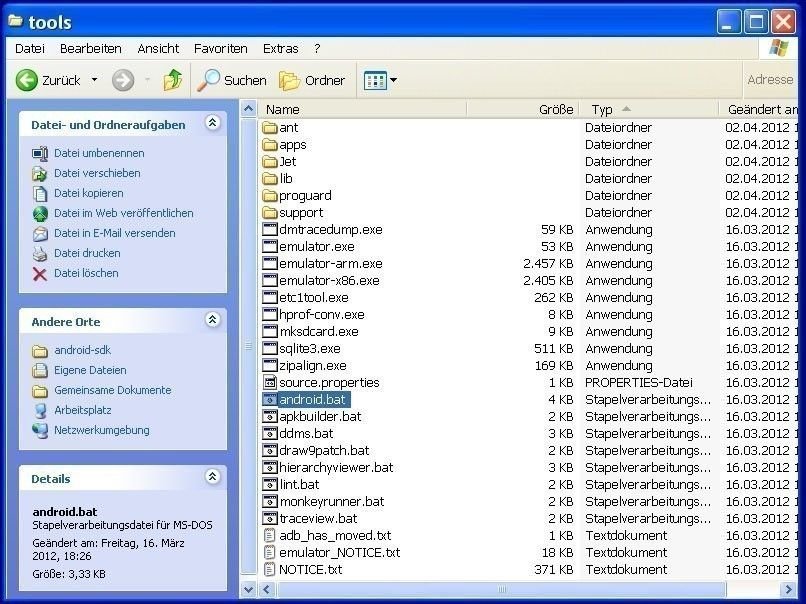This screenshot has height=604, width=806.
Task: Go up one folder level icon
Action: (173, 80)
